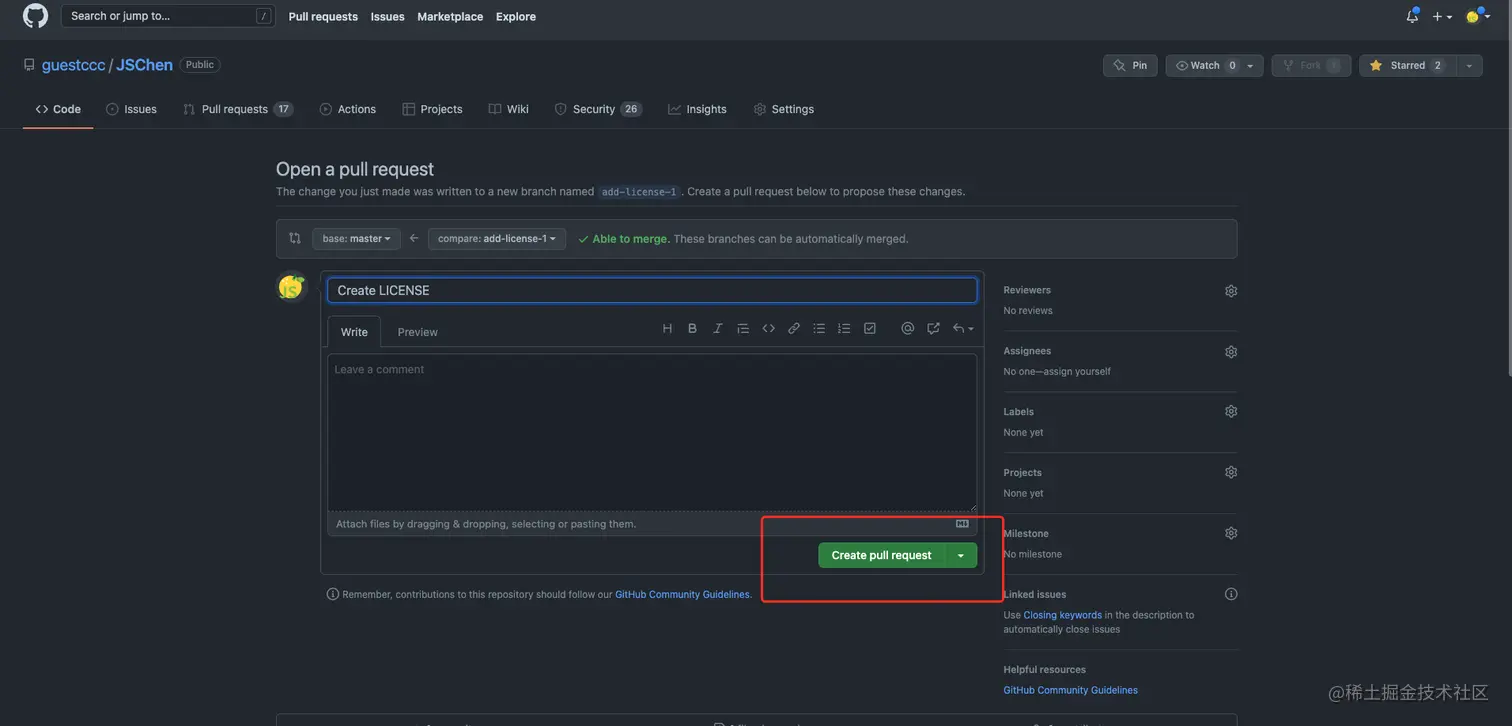1512x726 pixels.
Task: Insert a link in comment
Action: coord(794,328)
